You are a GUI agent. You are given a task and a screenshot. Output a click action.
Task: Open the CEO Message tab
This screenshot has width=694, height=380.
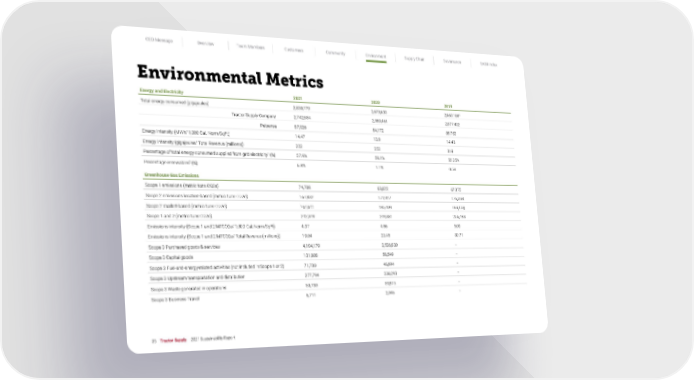[x=158, y=40]
